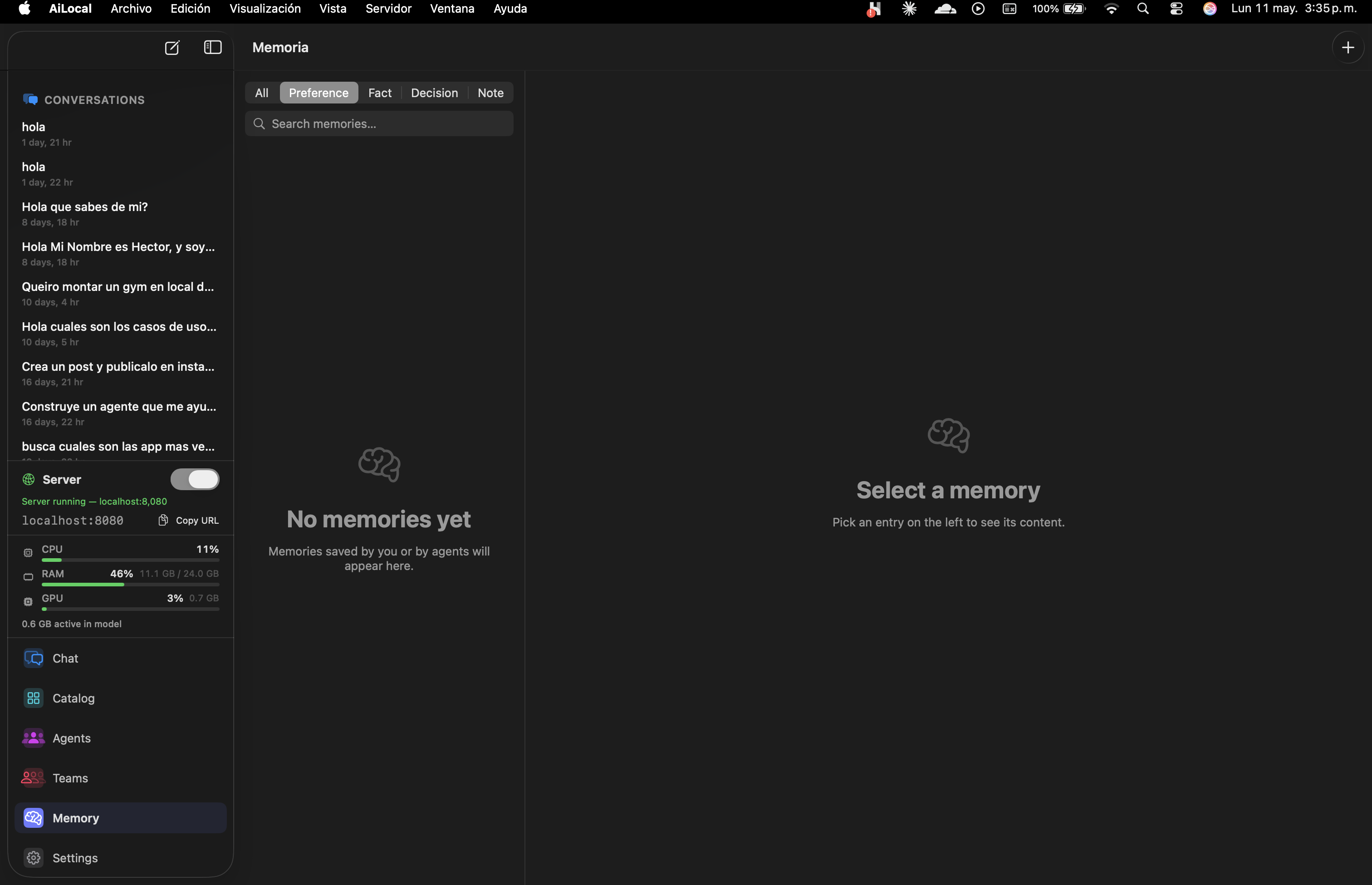Switch to the Decision filter tab
The width and height of the screenshot is (1372, 885).
[x=434, y=93]
